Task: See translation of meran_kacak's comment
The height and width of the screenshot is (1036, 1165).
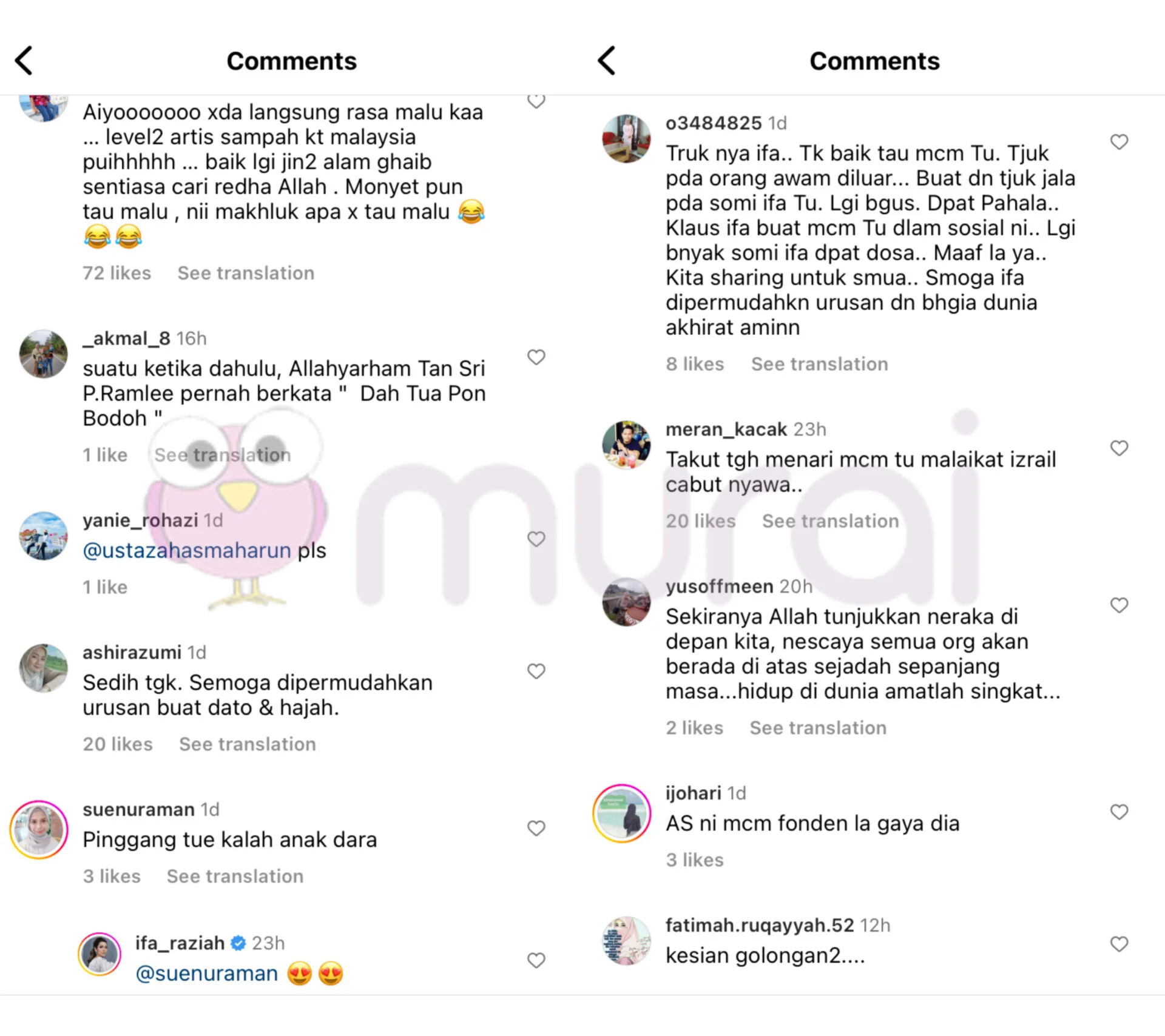Action: coord(831,521)
